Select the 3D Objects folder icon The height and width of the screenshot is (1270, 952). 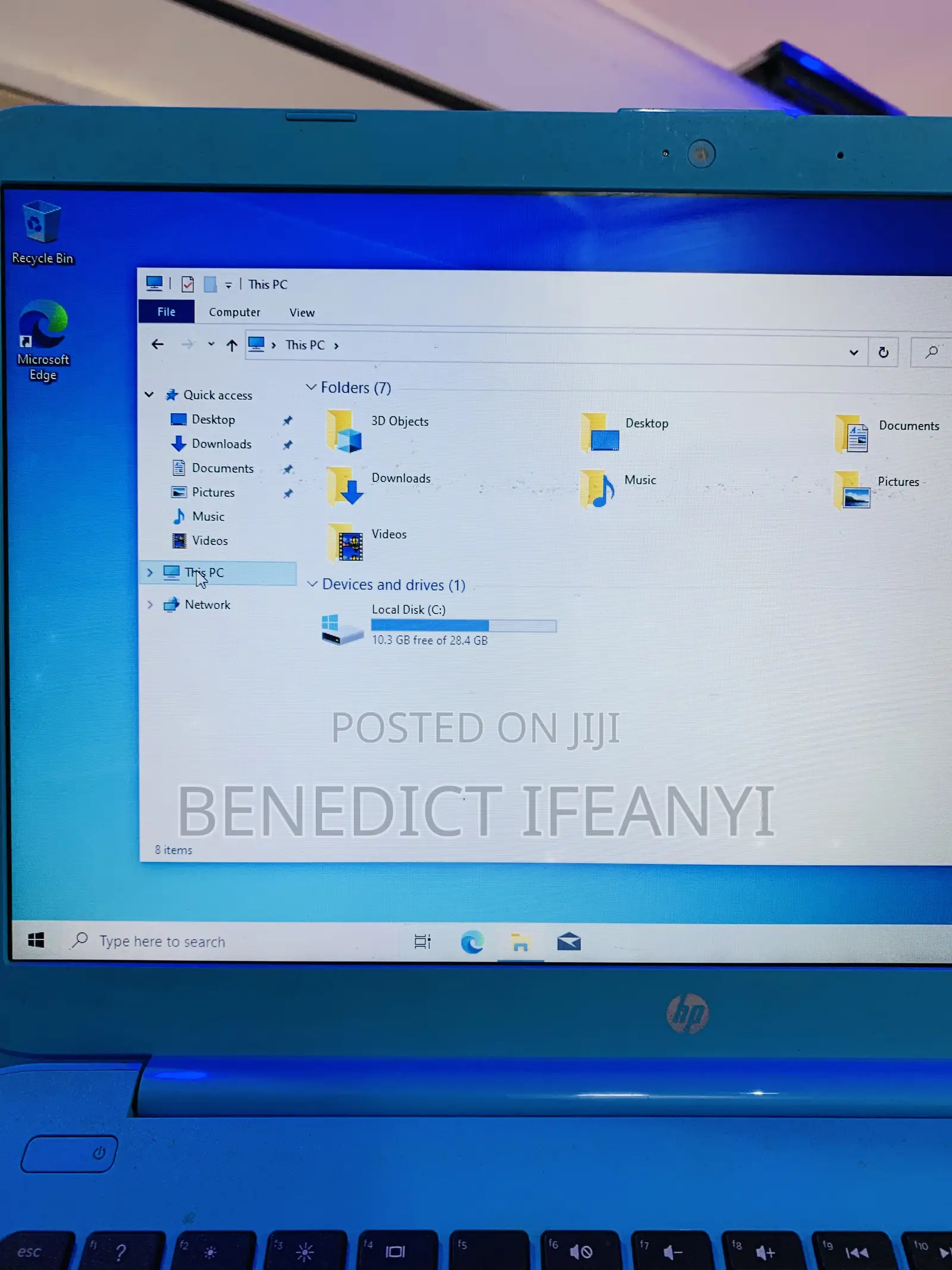(x=344, y=431)
